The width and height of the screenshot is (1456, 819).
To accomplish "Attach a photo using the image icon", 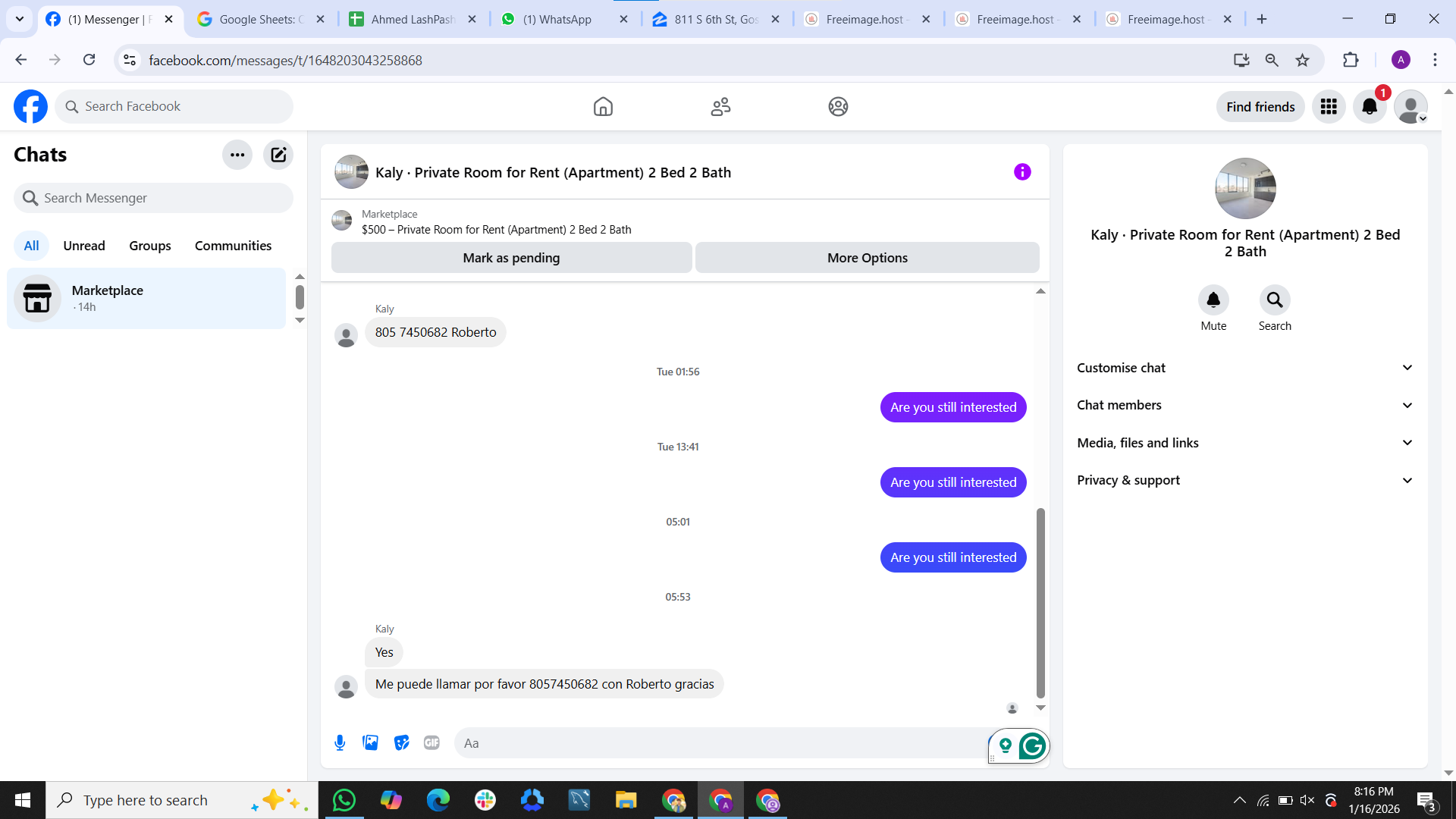I will [x=370, y=743].
